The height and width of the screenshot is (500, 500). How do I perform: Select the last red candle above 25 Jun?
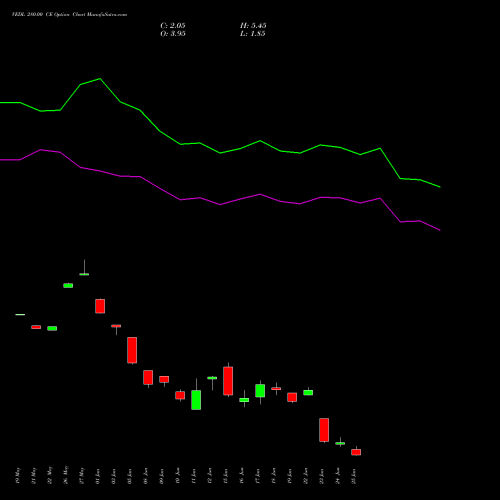tap(356, 452)
